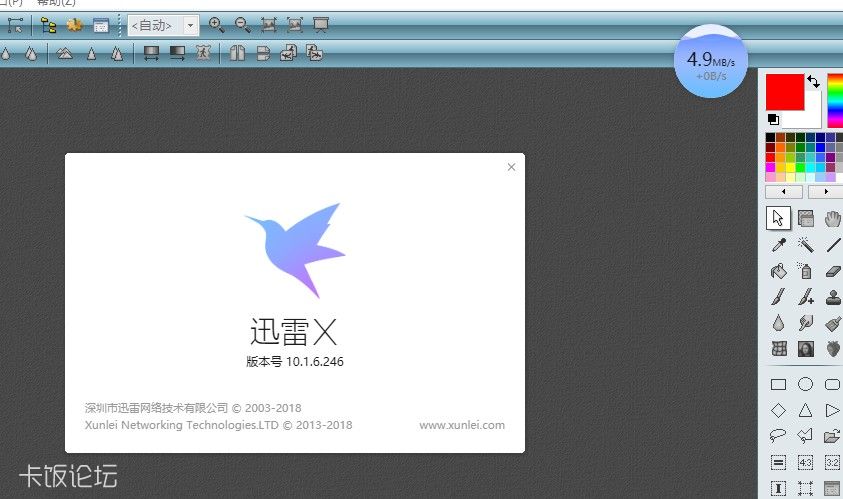843x499 pixels.
Task: Select the 3:2 ratio selection tool
Action: (832, 462)
